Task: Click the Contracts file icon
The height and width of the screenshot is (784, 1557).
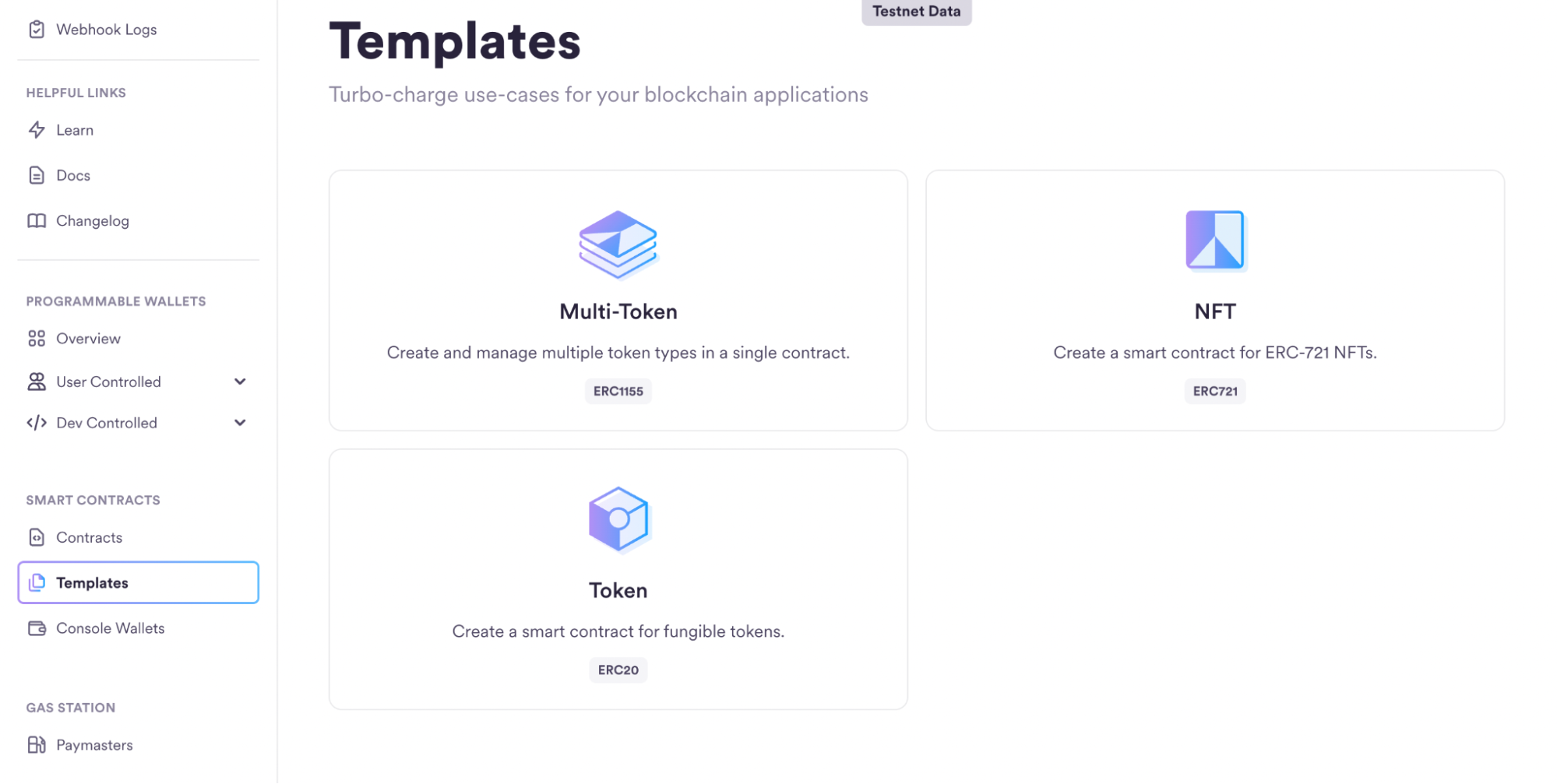Action: tap(37, 537)
